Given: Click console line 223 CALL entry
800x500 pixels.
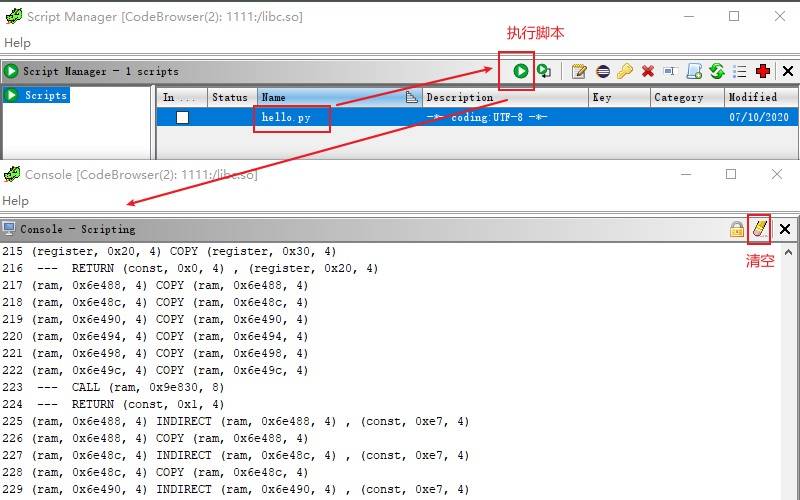Looking at the screenshot, I should [113, 387].
